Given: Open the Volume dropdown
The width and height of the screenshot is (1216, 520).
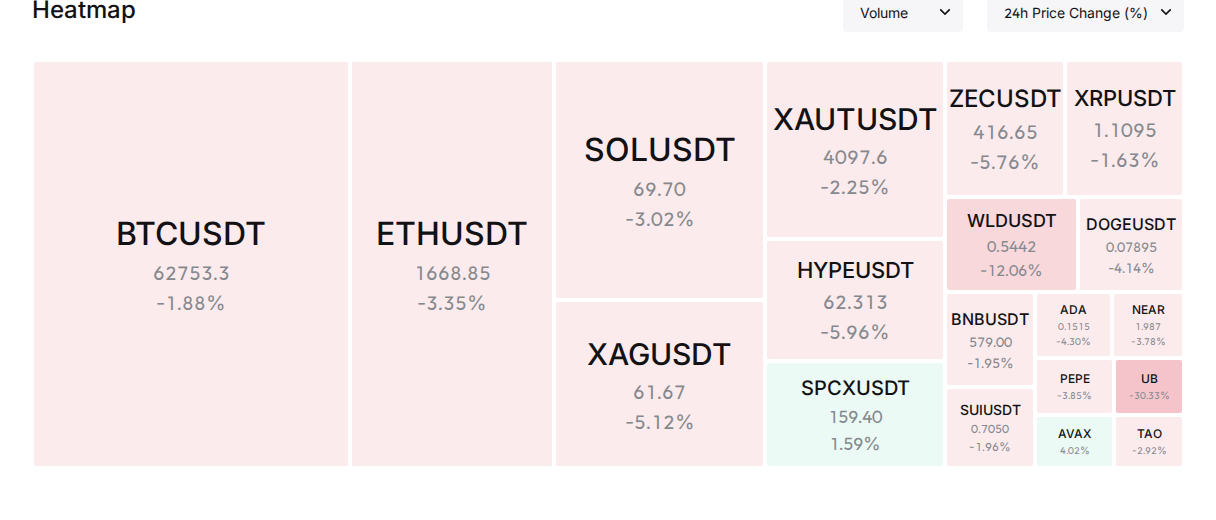Looking at the screenshot, I should coord(903,13).
